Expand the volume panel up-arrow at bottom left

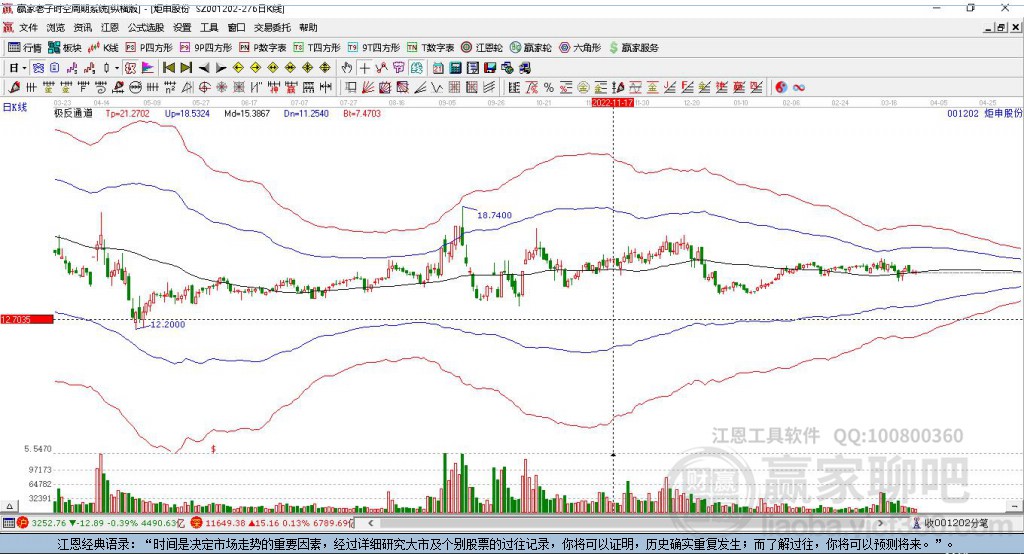[x=9, y=506]
